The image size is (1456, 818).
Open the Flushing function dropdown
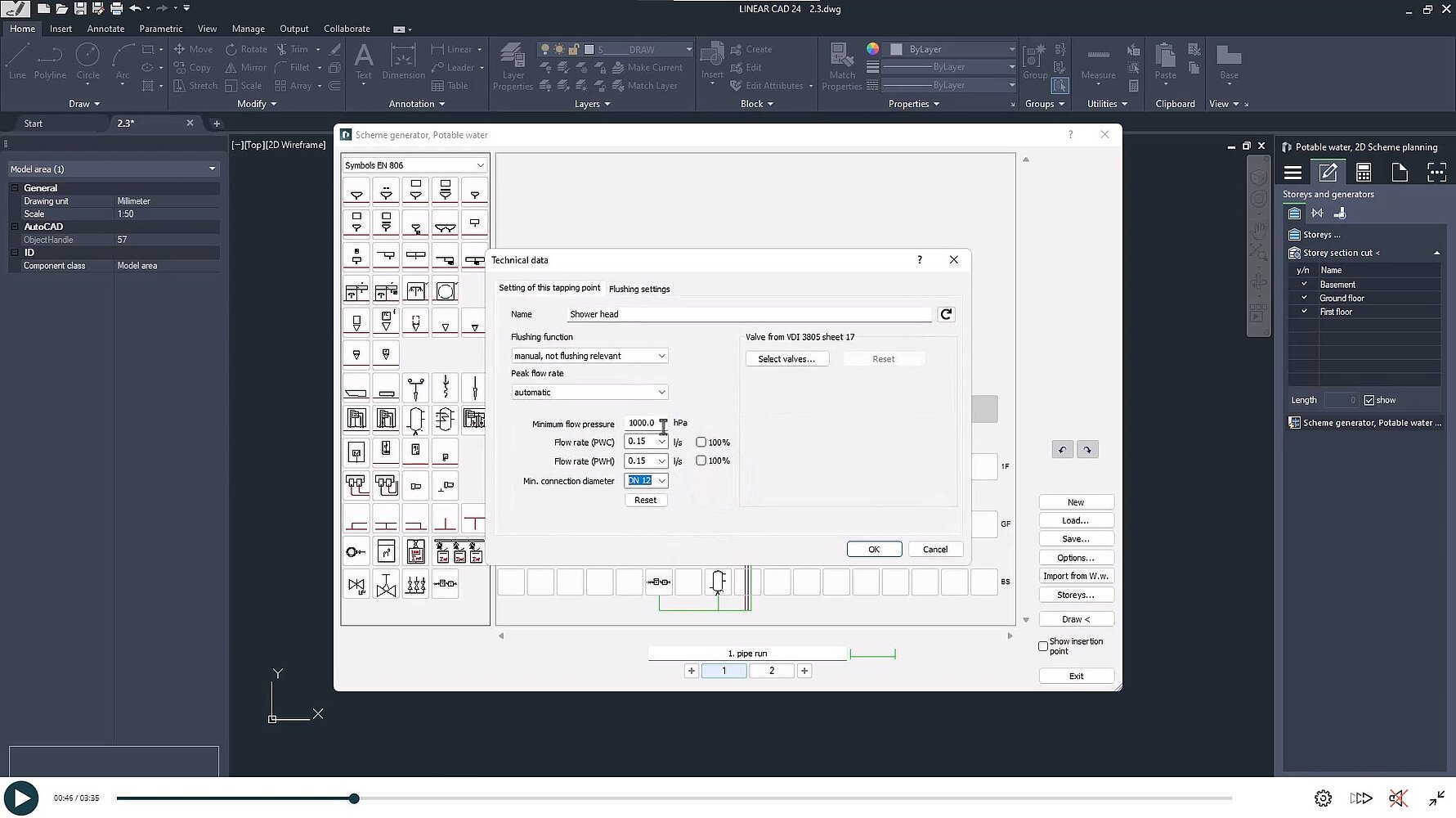589,356
